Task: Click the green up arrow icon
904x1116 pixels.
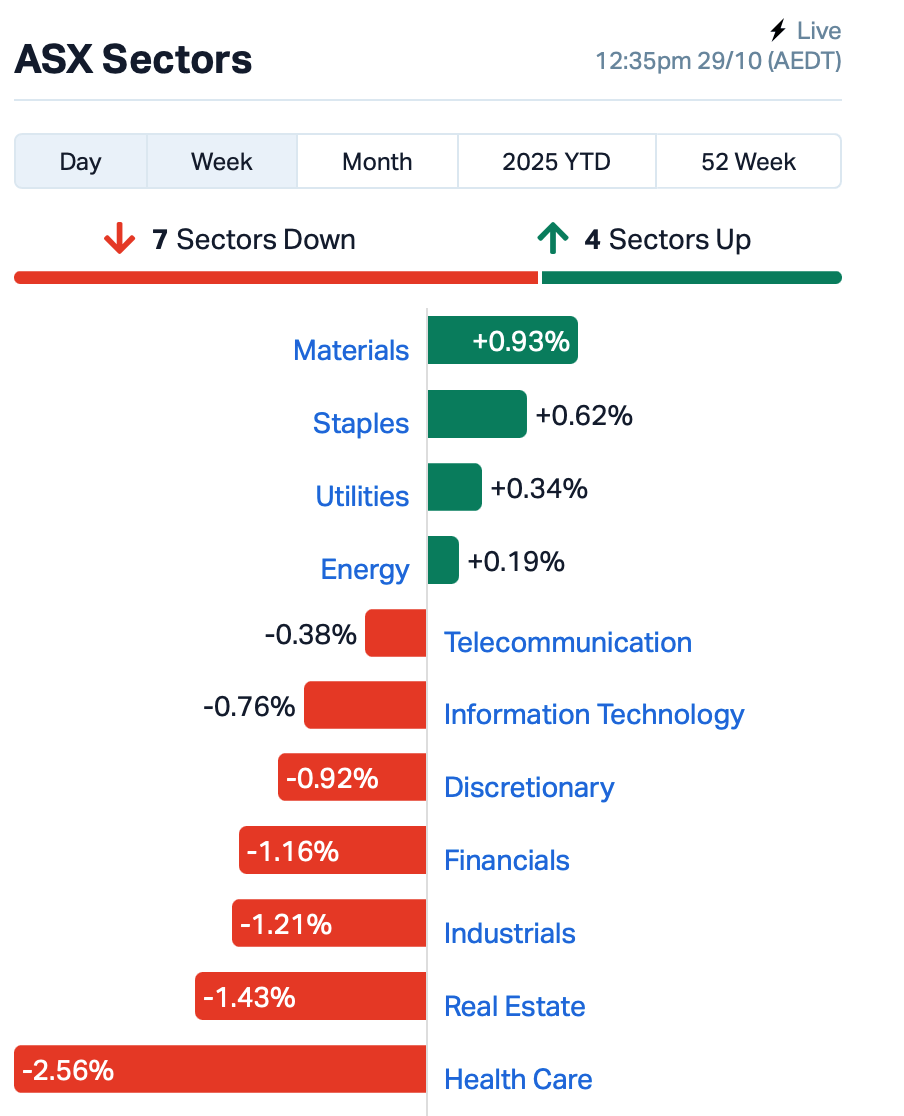Action: pyautogui.click(x=552, y=240)
